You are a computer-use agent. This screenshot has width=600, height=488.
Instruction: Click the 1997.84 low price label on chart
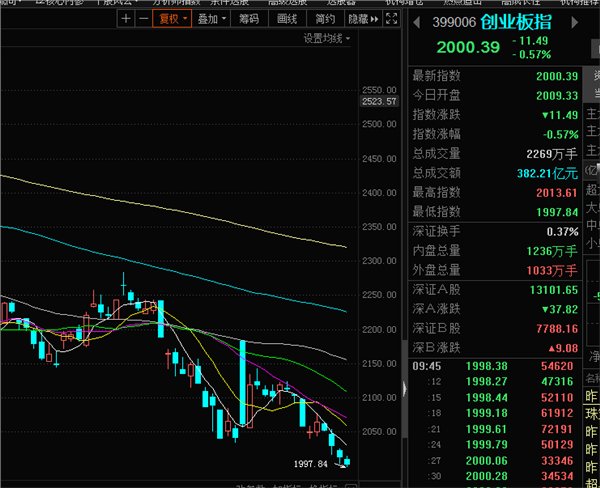point(312,464)
